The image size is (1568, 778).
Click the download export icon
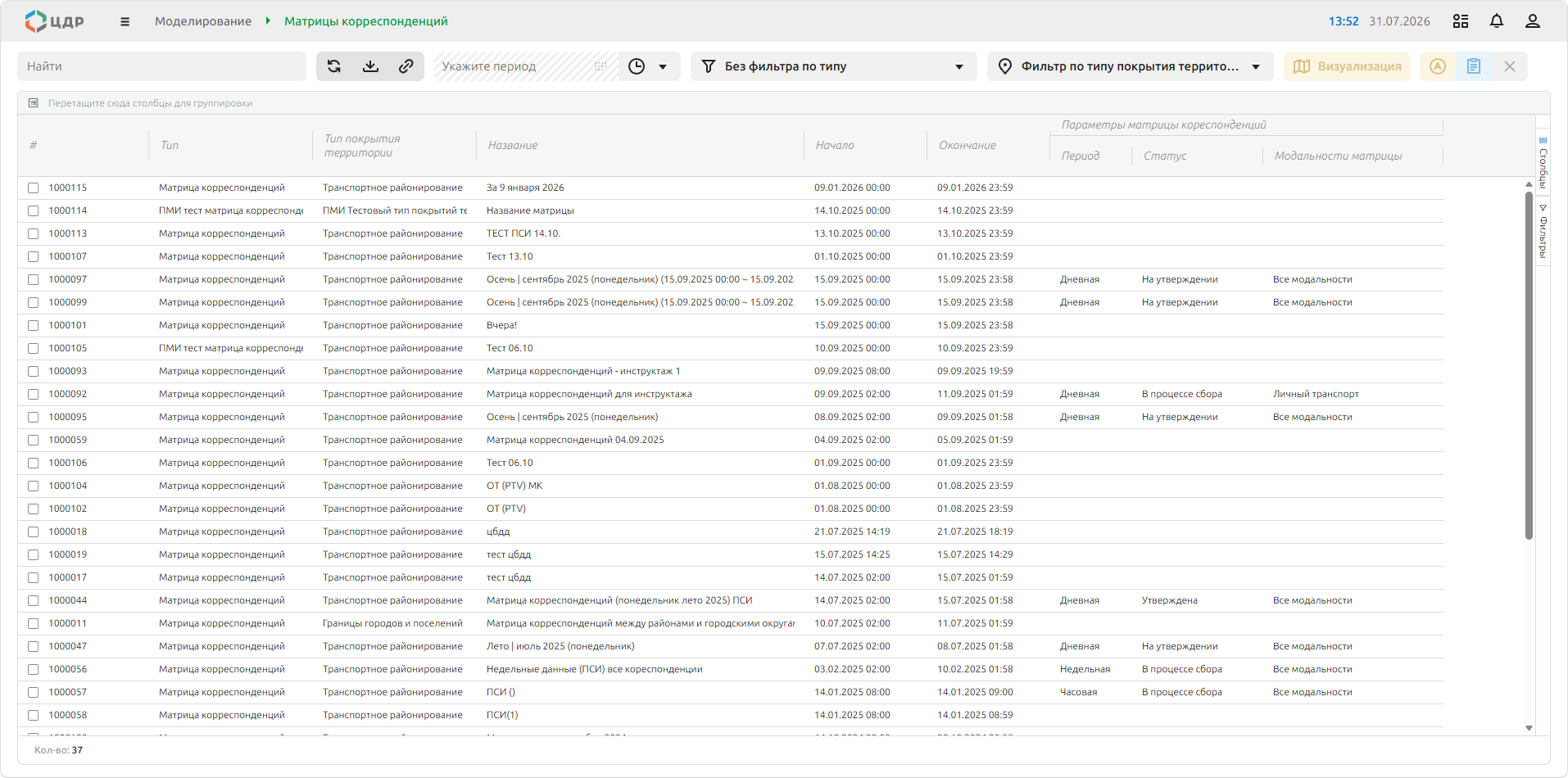(370, 66)
